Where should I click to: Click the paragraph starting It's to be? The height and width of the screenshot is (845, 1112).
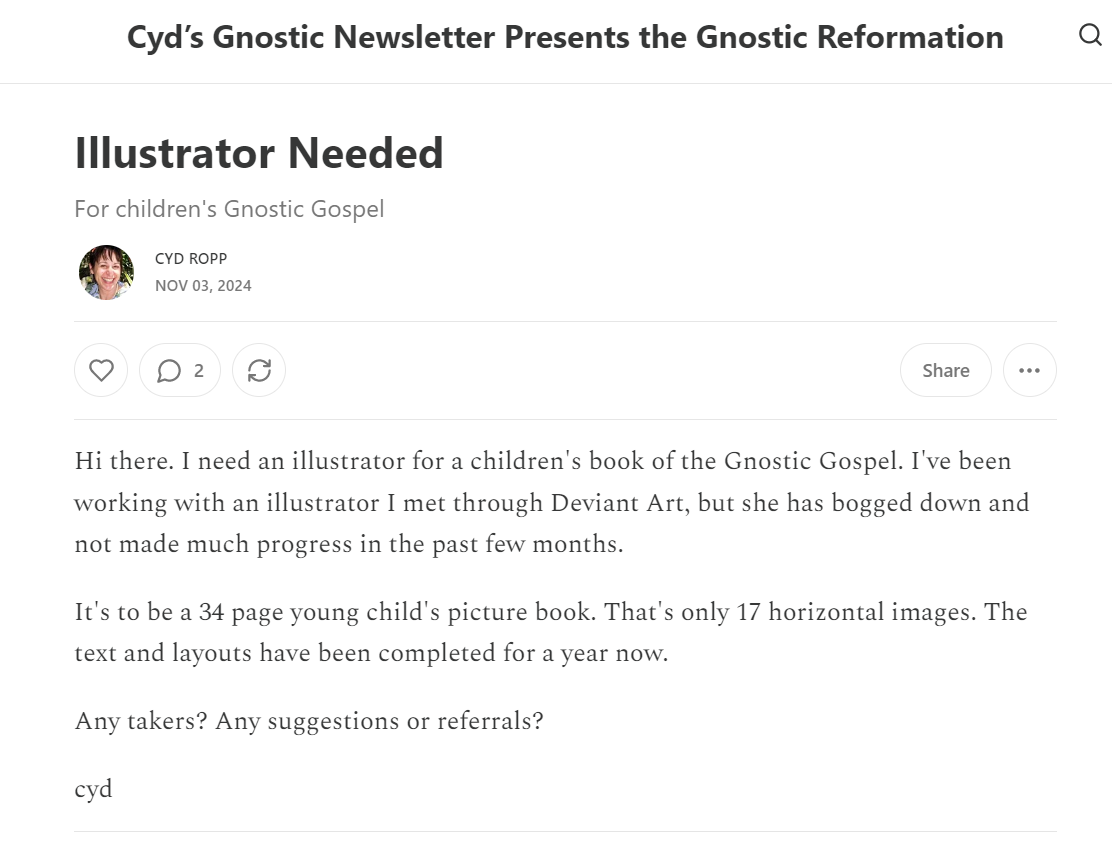click(550, 632)
